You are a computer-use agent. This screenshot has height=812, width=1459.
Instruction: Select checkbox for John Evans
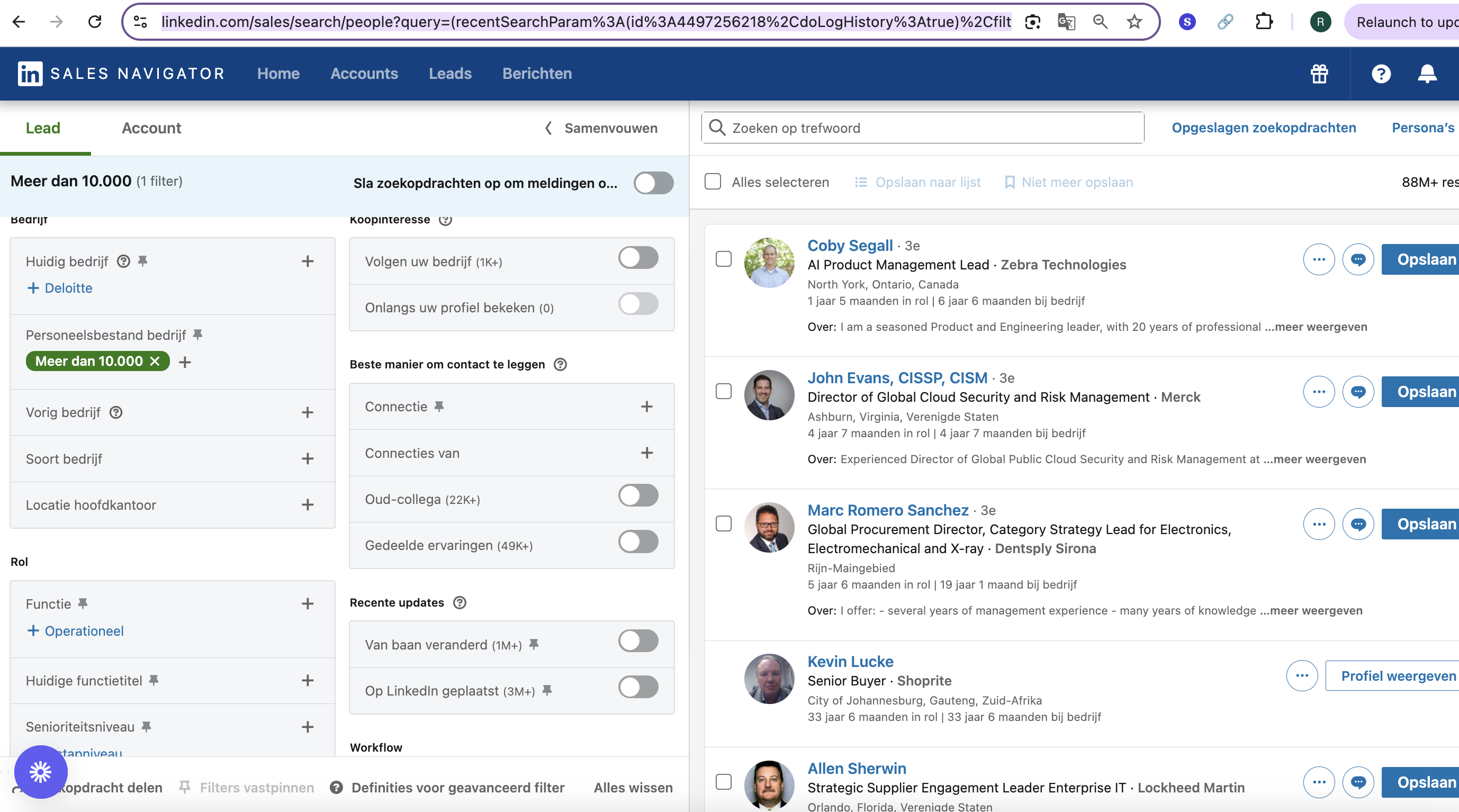tap(723, 392)
